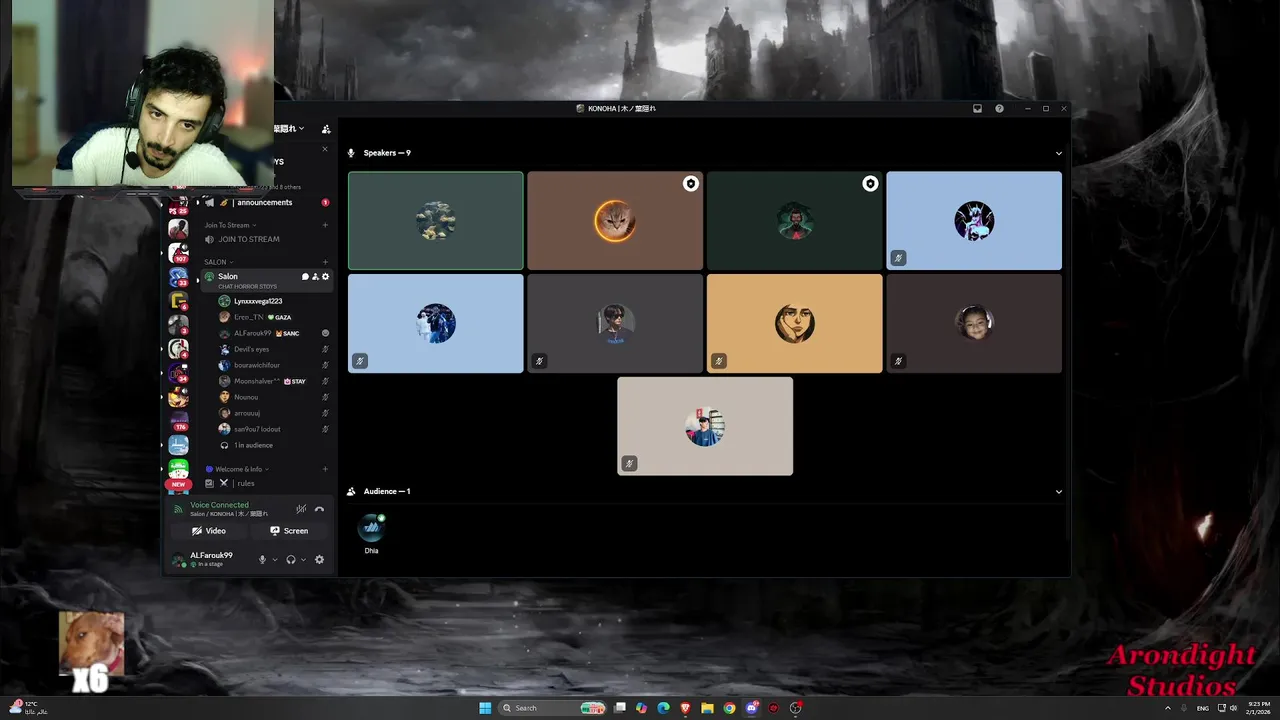1280x720 pixels.
Task: Collapse the Speakers section
Action: pyautogui.click(x=1059, y=154)
